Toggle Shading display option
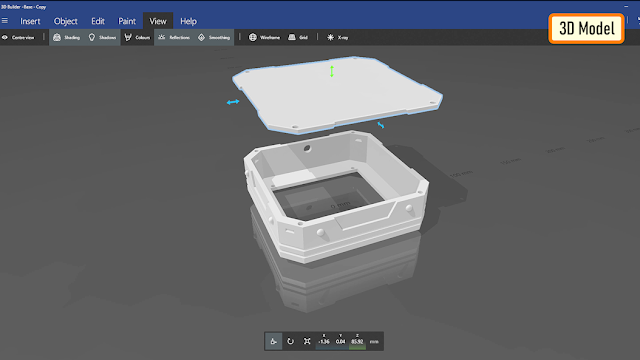Image resolution: width=640 pixels, height=360 pixels. pos(67,38)
